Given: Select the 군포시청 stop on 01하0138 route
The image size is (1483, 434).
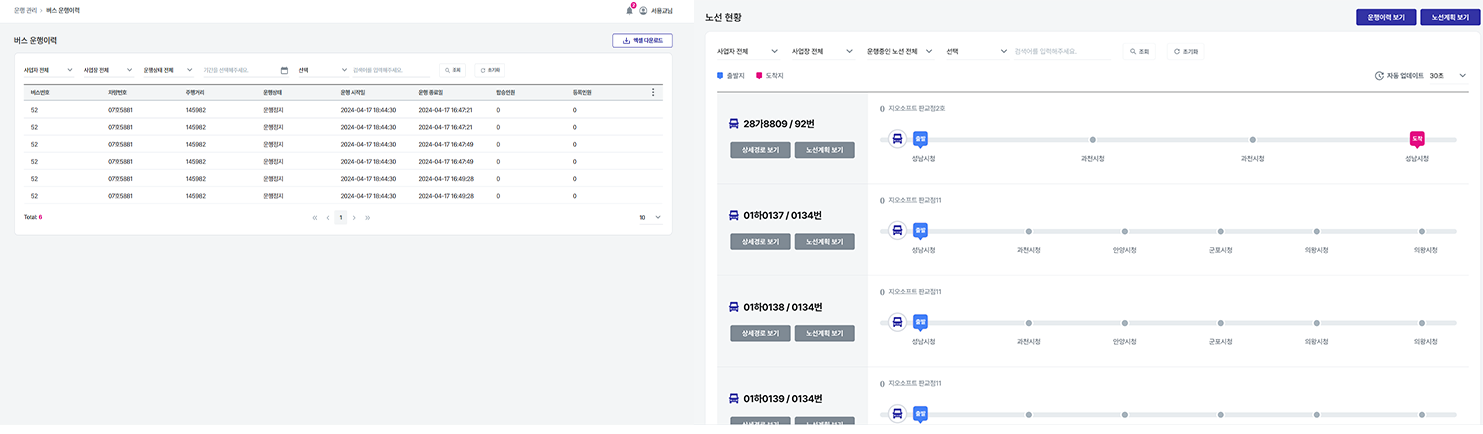Looking at the screenshot, I should pos(1220,323).
